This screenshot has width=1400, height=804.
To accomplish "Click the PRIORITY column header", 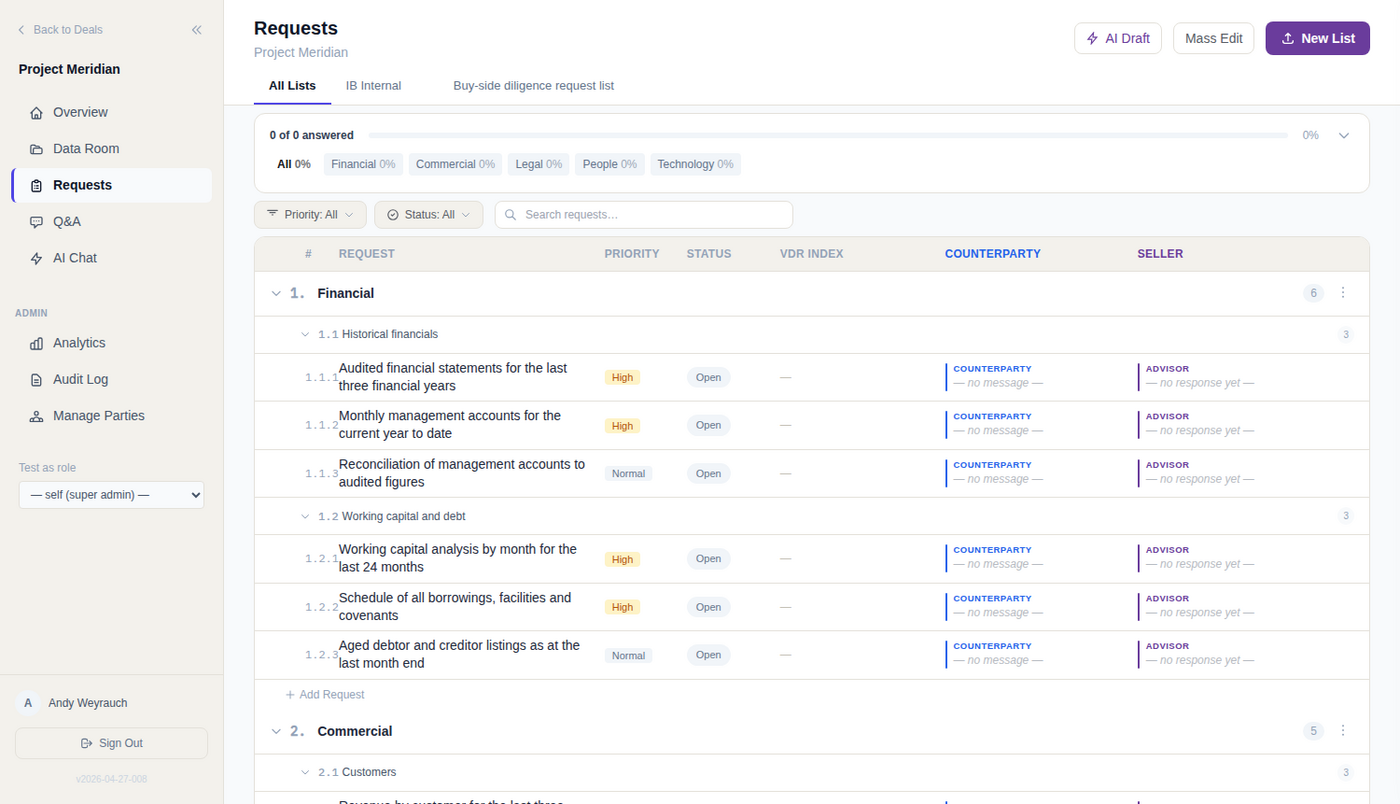I will coord(632,254).
